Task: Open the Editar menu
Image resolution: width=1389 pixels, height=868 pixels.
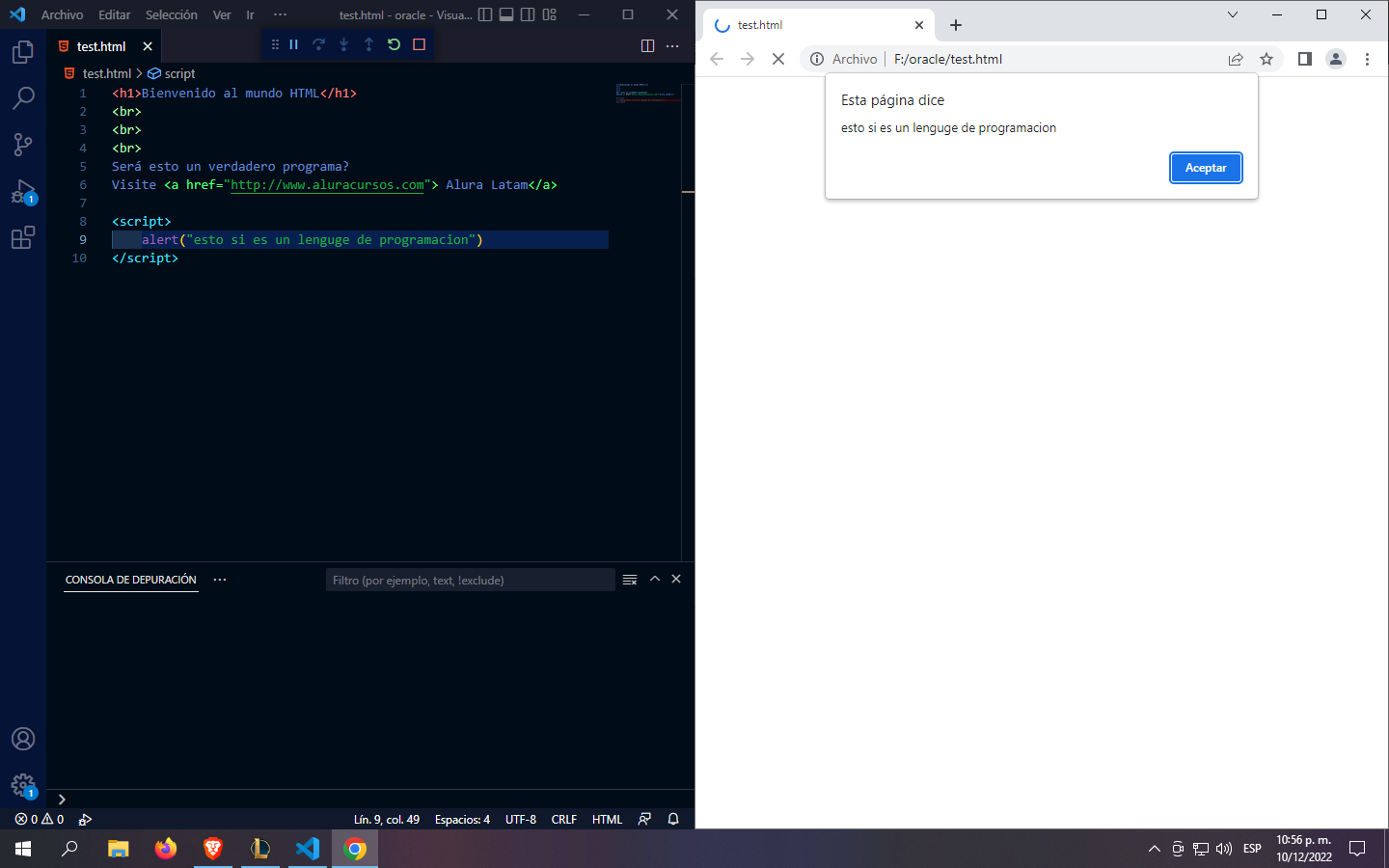Action: [114, 14]
